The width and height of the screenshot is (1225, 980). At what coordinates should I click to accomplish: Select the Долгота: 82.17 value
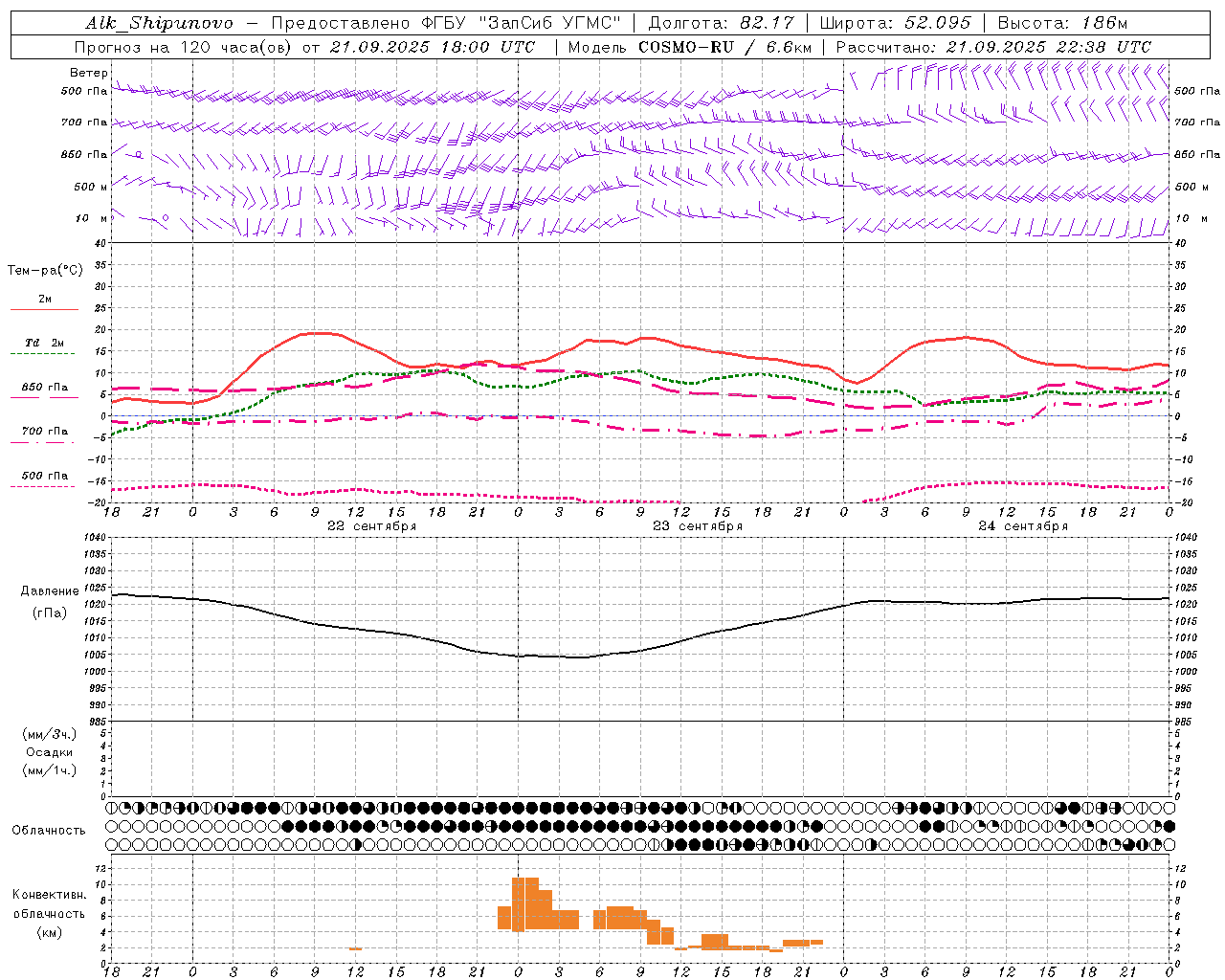(x=721, y=23)
